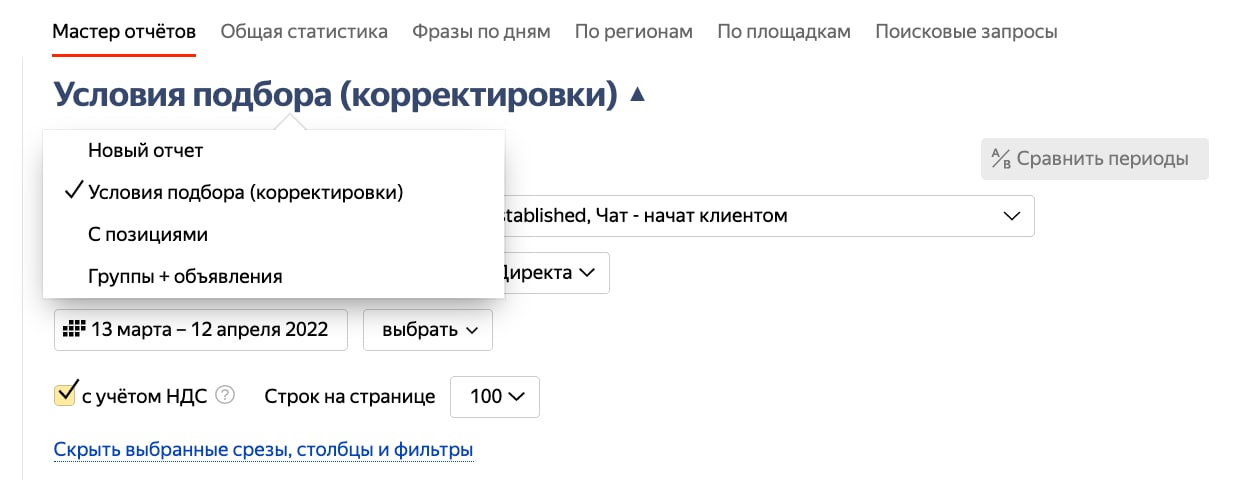1238x480 pixels.
Task: Switch to 'Поисковые запросы' tab
Action: coord(966,32)
